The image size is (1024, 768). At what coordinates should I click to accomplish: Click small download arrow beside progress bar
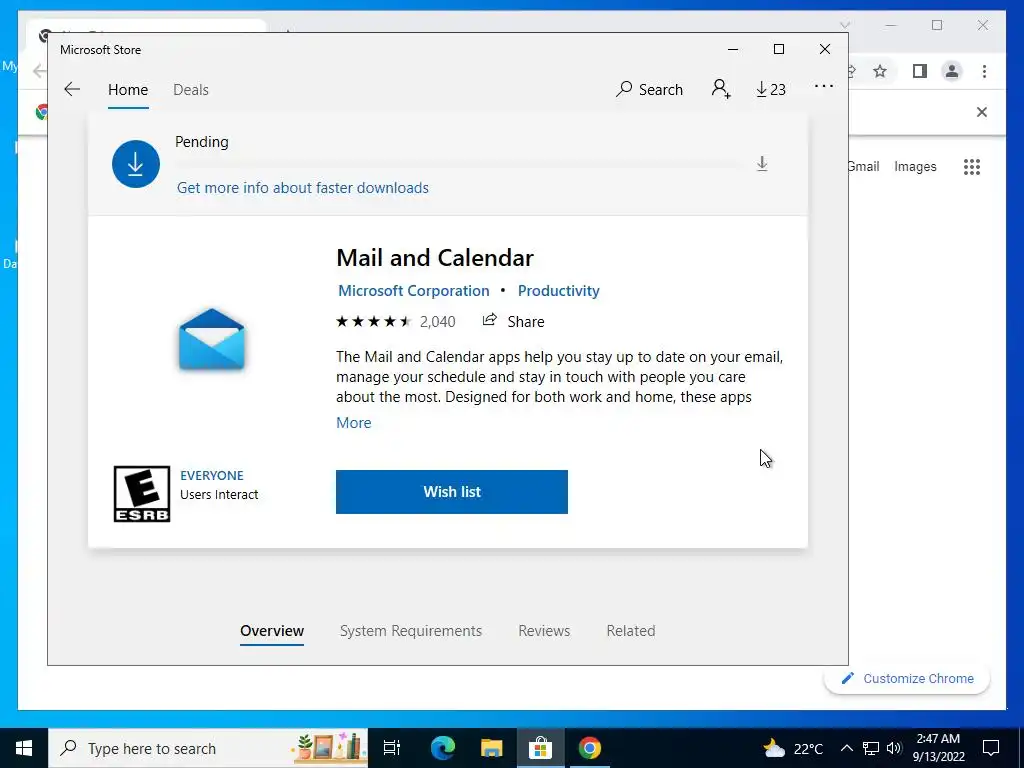[x=761, y=163]
